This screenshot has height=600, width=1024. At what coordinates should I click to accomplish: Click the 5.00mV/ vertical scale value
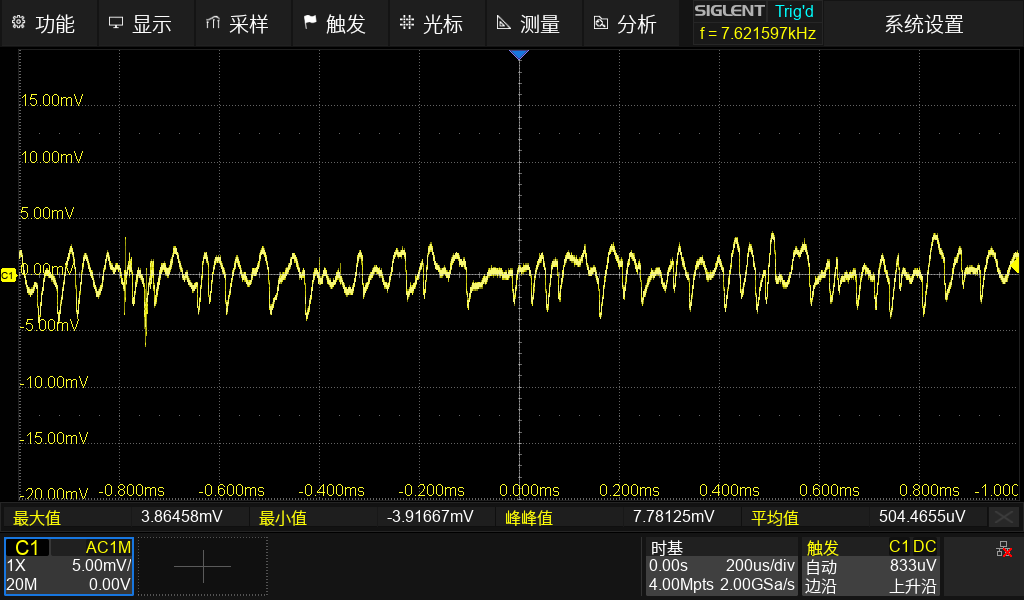pyautogui.click(x=101, y=565)
